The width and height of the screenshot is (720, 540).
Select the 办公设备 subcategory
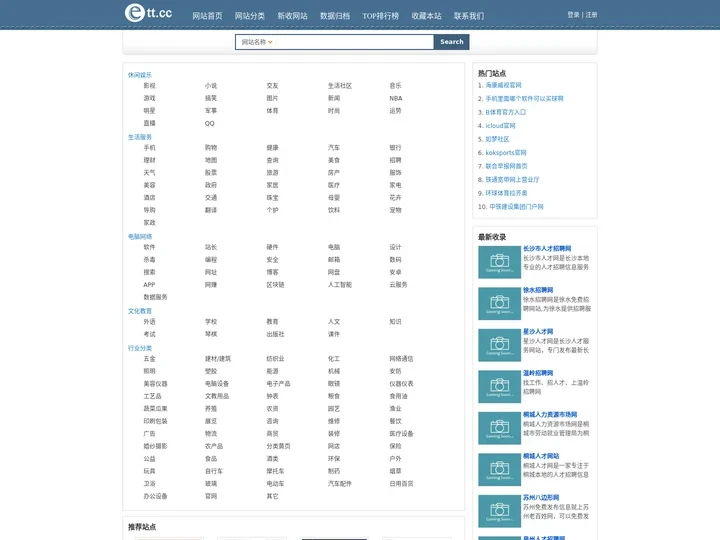click(155, 496)
